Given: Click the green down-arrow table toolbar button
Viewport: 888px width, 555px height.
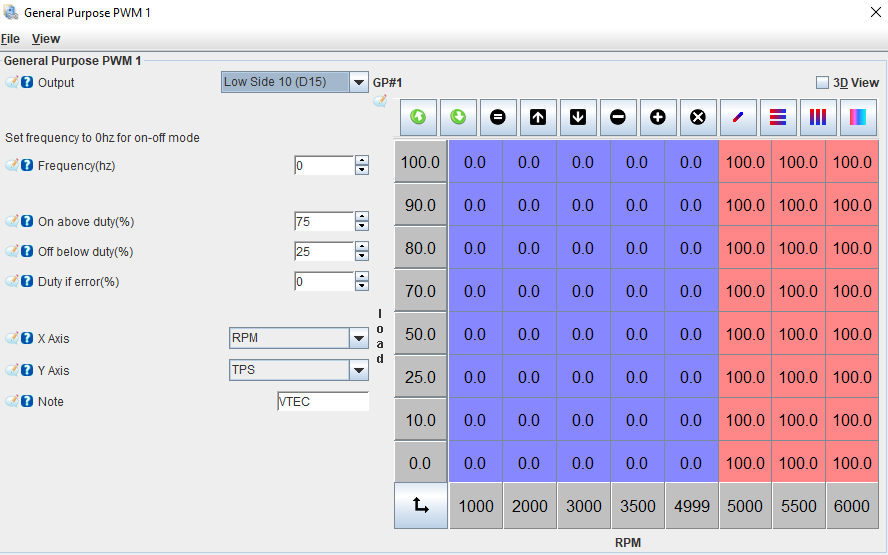Looking at the screenshot, I should [x=458, y=117].
